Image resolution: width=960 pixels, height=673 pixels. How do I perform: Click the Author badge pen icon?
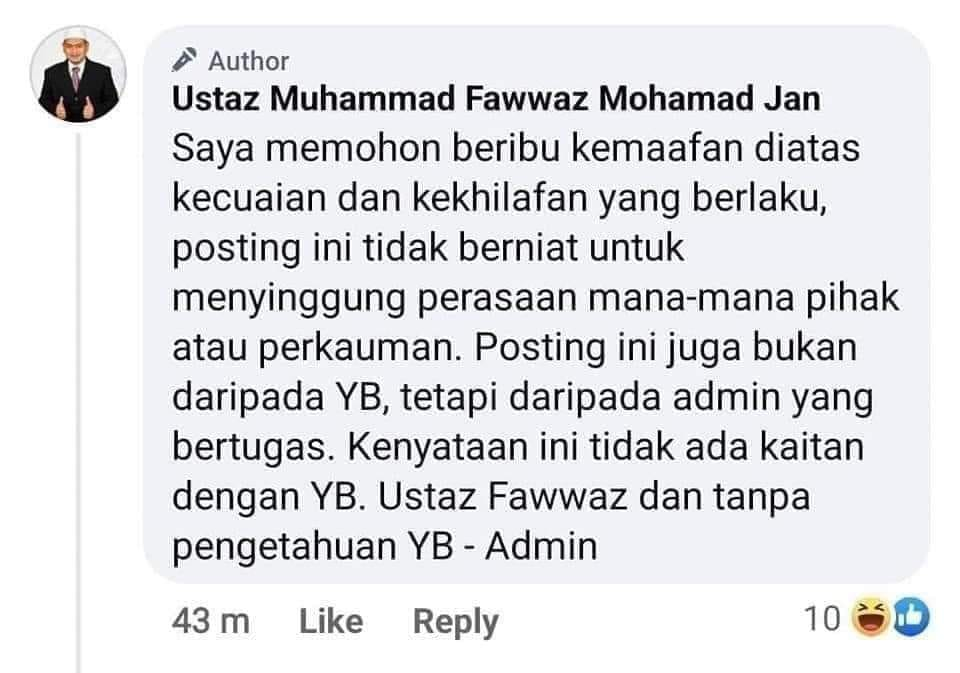click(x=184, y=59)
